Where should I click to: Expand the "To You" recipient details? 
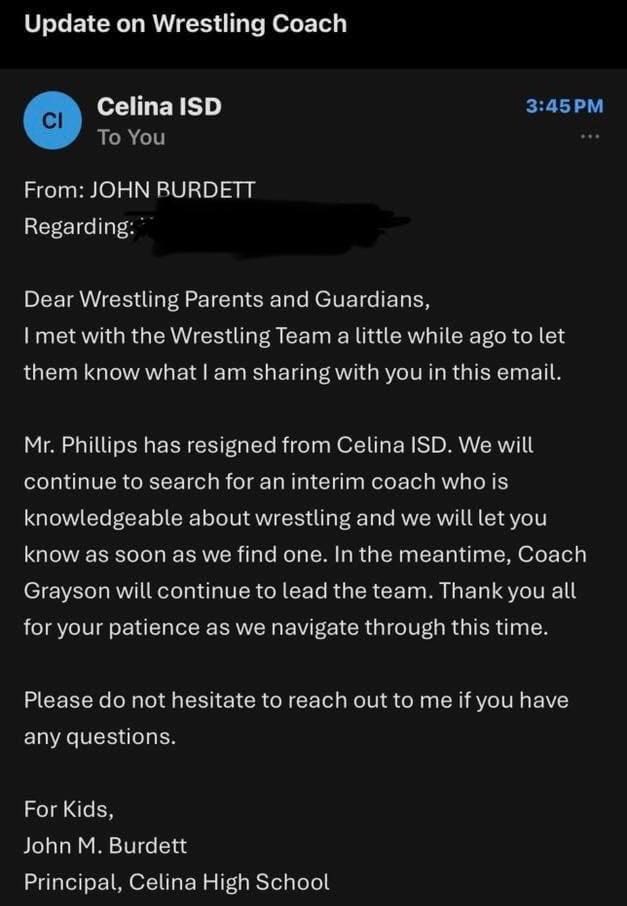[x=131, y=137]
